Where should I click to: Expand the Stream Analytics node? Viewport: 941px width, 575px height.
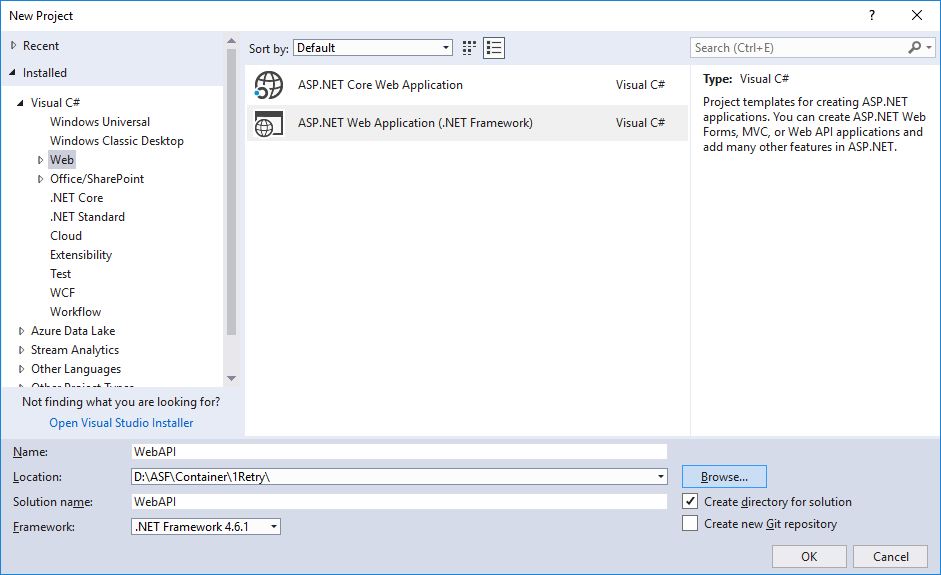click(x=22, y=350)
